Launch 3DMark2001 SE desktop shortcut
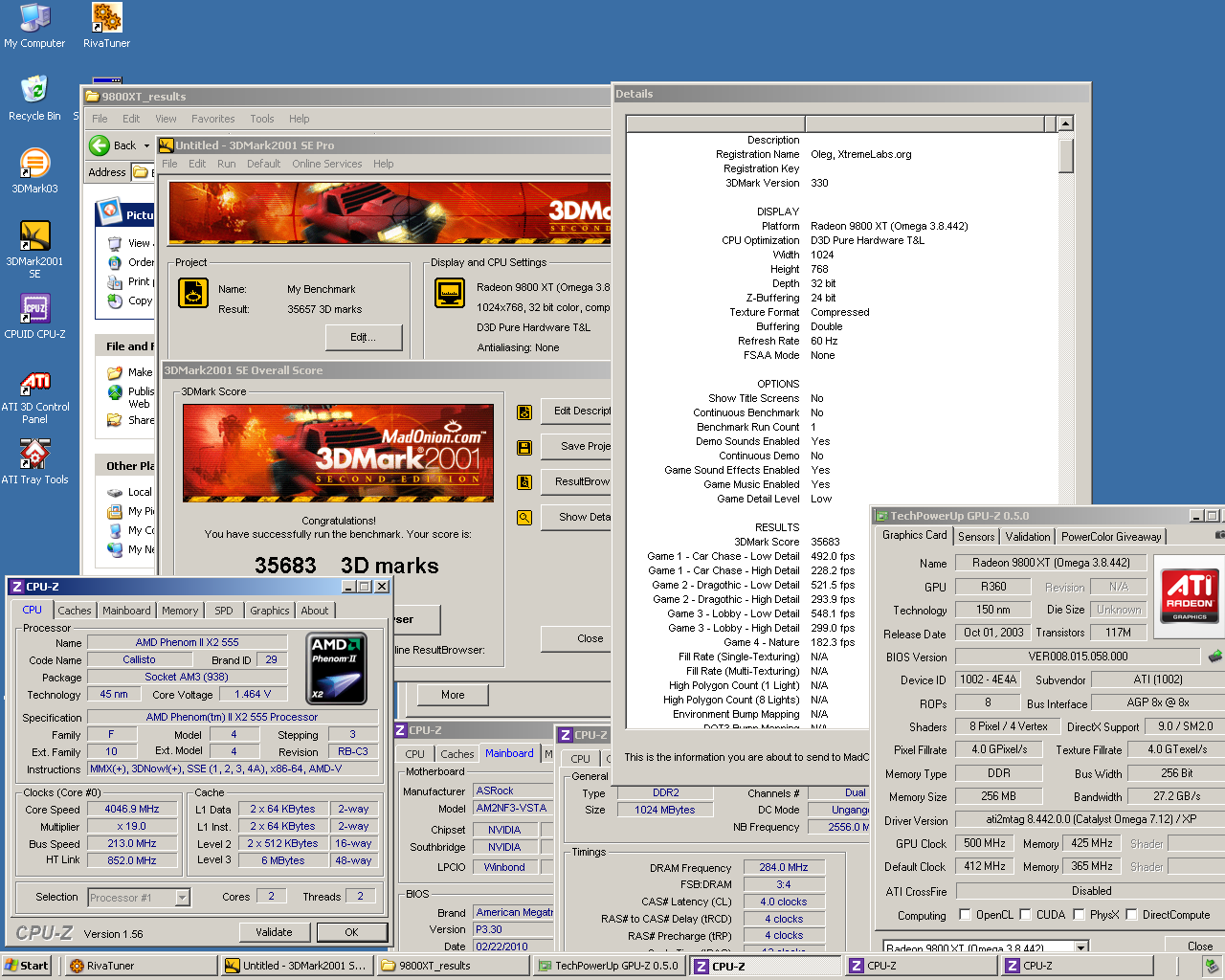1225x980 pixels. [34, 249]
